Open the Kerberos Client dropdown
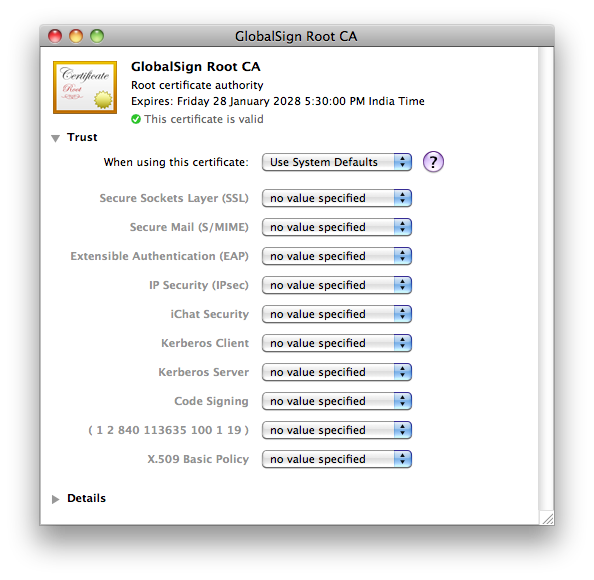The image size is (594, 580). coord(336,343)
